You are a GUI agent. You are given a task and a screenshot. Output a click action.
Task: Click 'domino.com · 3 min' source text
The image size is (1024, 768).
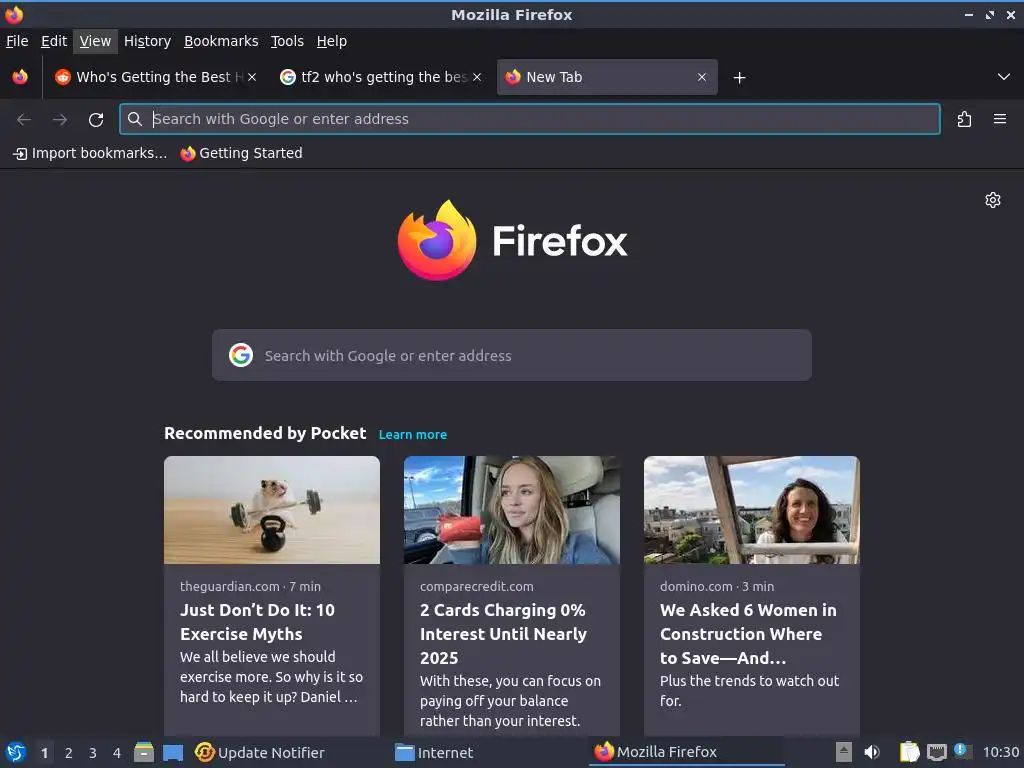pos(717,586)
